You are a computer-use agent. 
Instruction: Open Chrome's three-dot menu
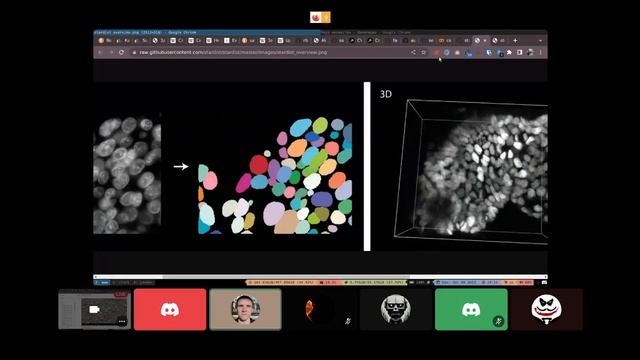(541, 52)
